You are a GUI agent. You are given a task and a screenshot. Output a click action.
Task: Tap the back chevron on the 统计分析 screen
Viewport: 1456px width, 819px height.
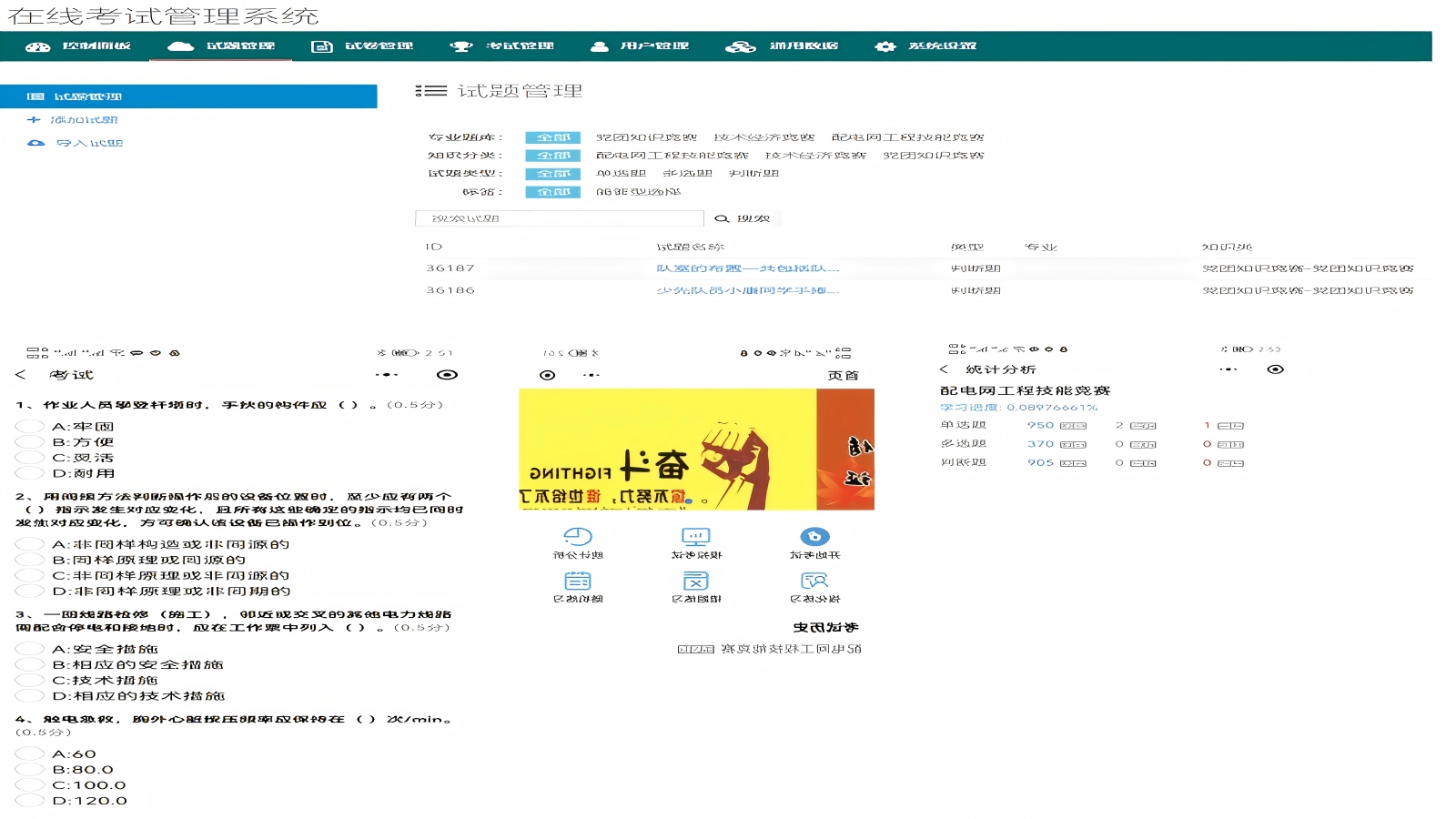point(944,369)
